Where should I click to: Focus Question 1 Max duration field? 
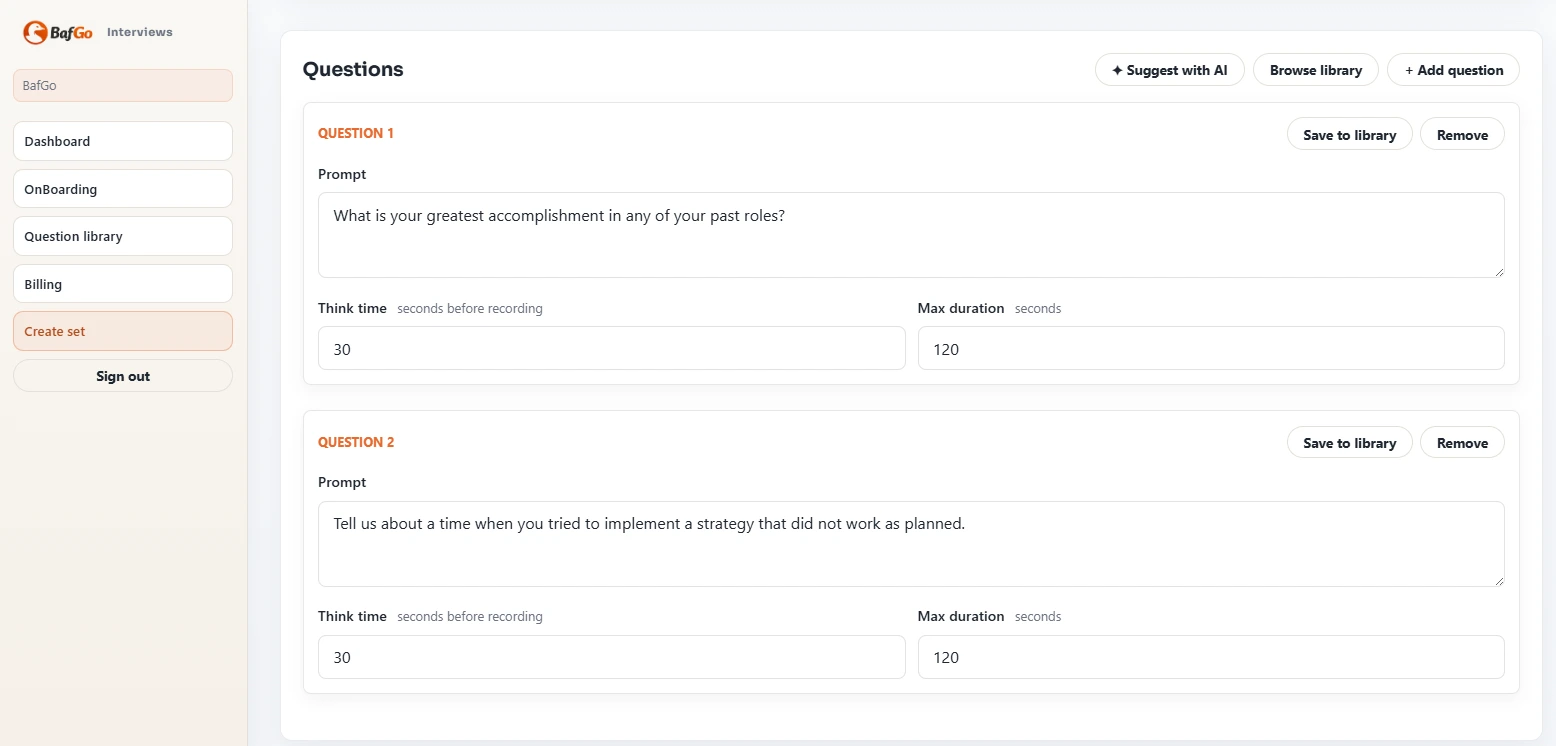point(1211,348)
